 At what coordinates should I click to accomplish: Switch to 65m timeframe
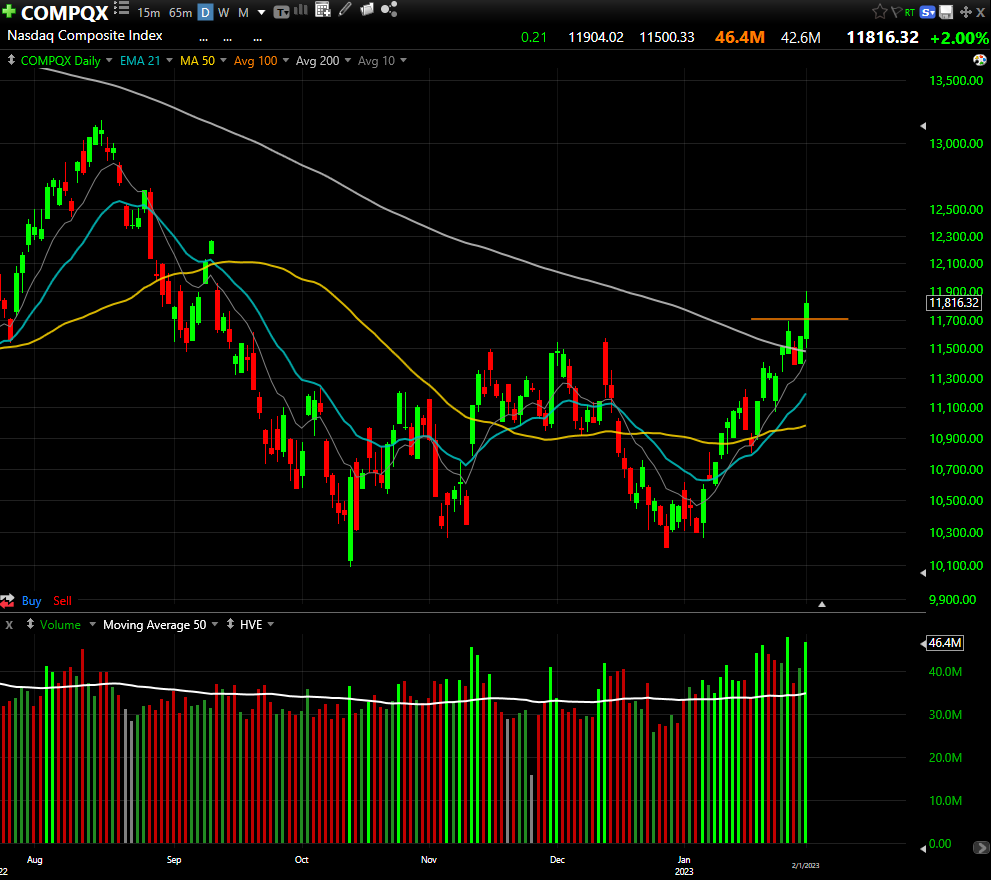coord(180,13)
